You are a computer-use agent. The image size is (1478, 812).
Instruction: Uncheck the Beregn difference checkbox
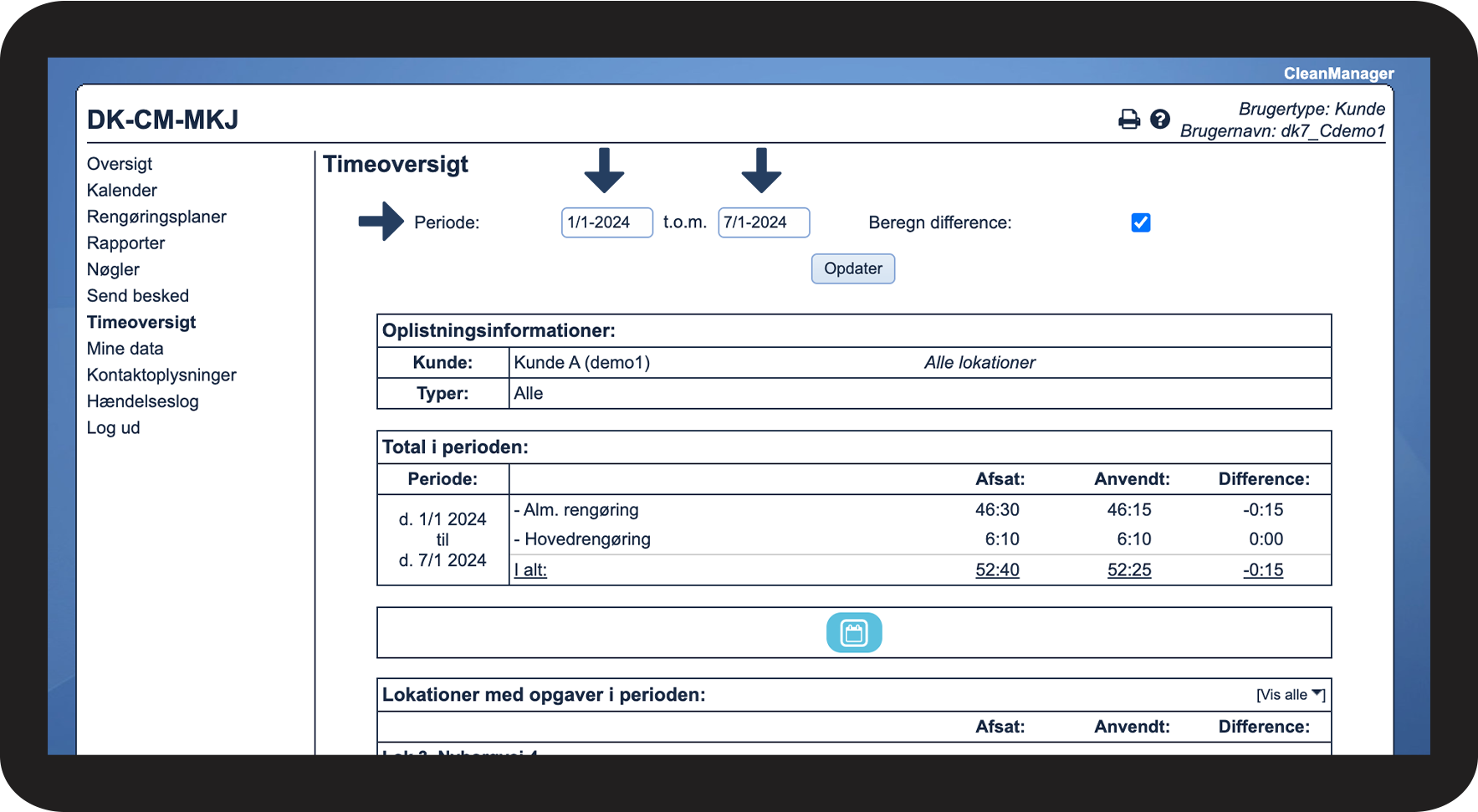[1140, 222]
